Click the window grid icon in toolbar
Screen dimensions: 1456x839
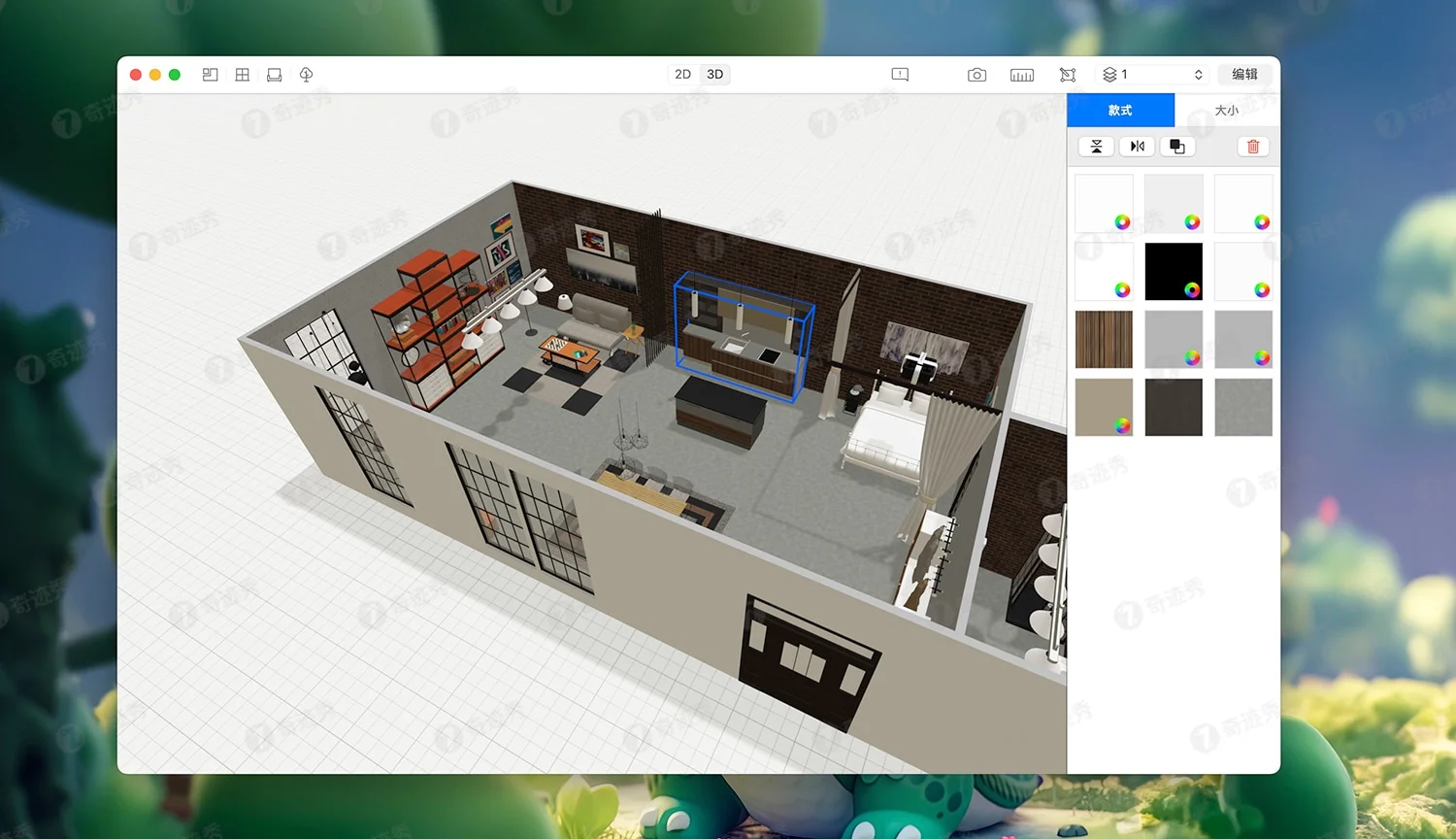pyautogui.click(x=243, y=75)
